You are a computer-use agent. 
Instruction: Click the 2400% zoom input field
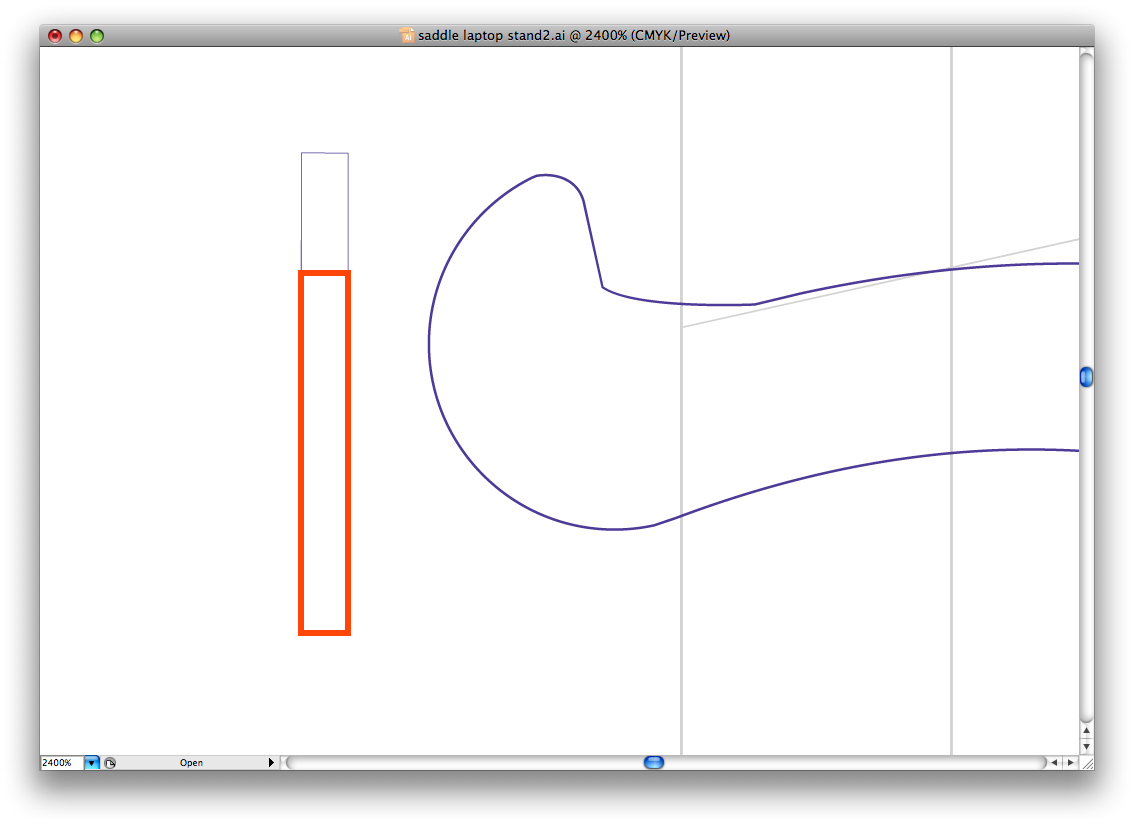click(62, 763)
